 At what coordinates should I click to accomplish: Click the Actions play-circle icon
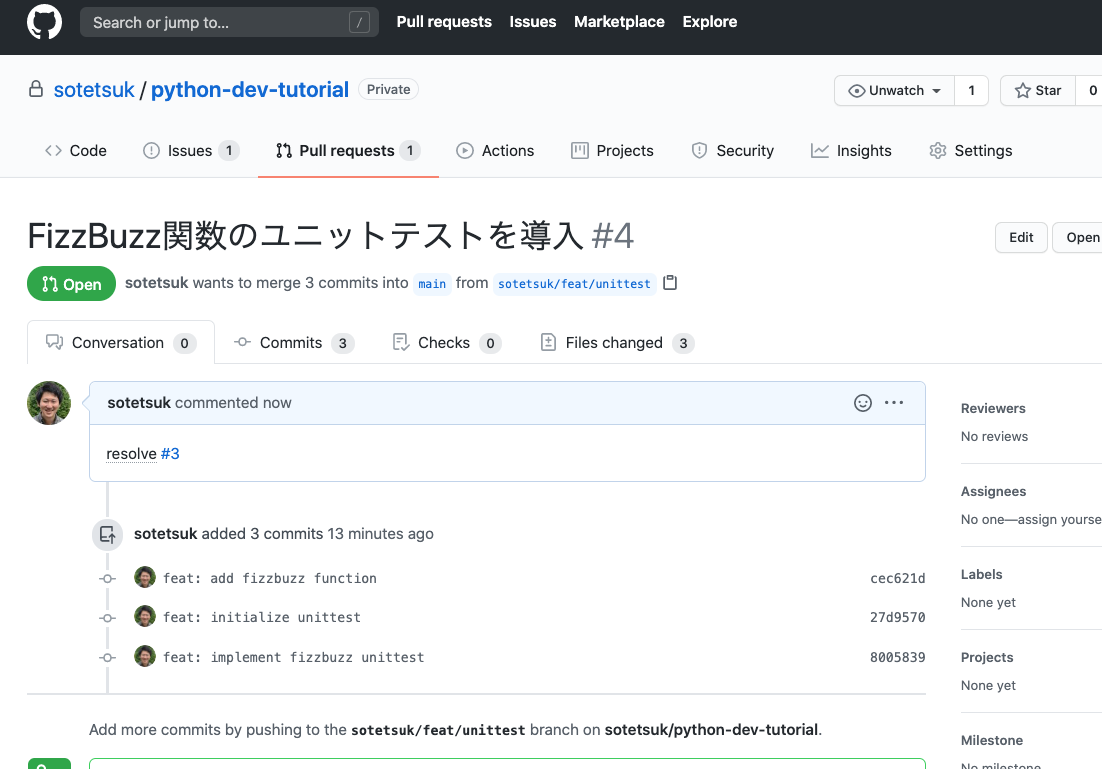tap(464, 150)
